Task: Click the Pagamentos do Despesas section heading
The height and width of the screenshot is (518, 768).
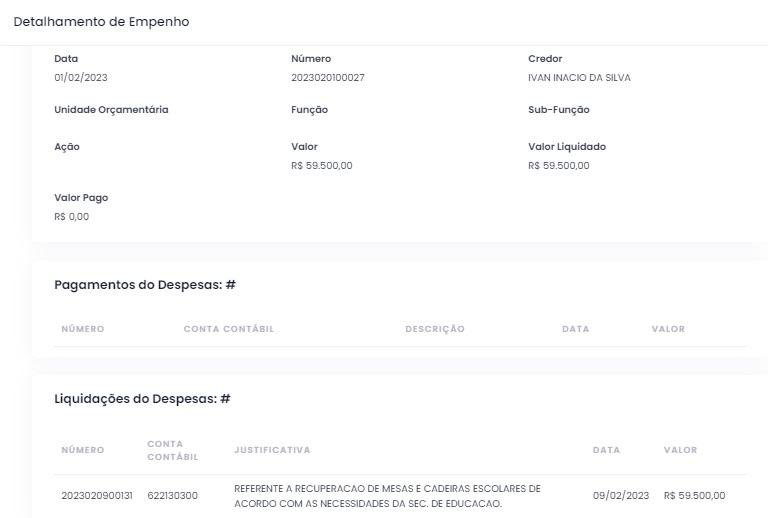Action: (145, 285)
